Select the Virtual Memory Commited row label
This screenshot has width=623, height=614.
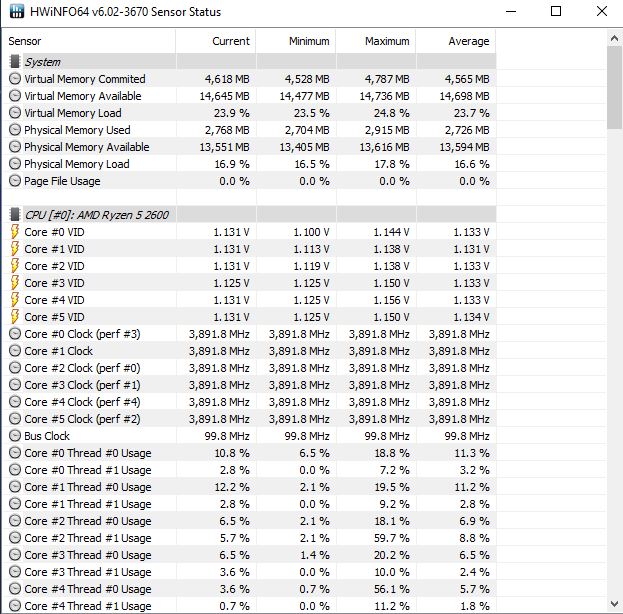[85, 79]
